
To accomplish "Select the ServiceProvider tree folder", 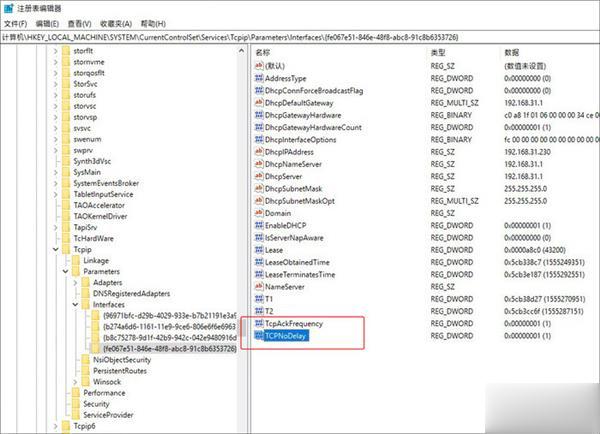I will [108, 415].
